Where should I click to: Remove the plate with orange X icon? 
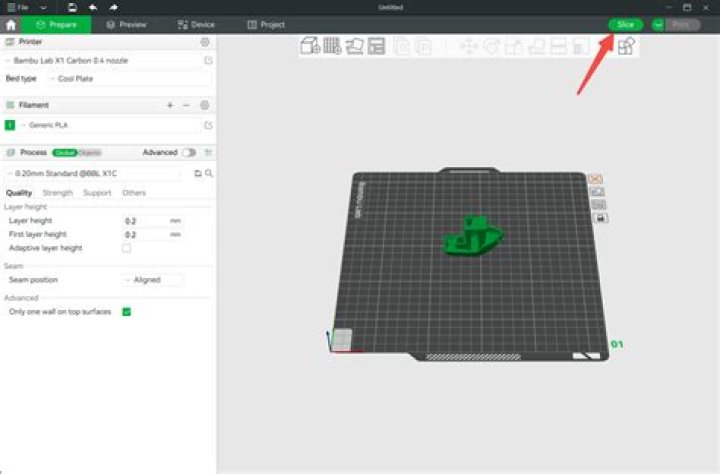pyautogui.click(x=595, y=179)
